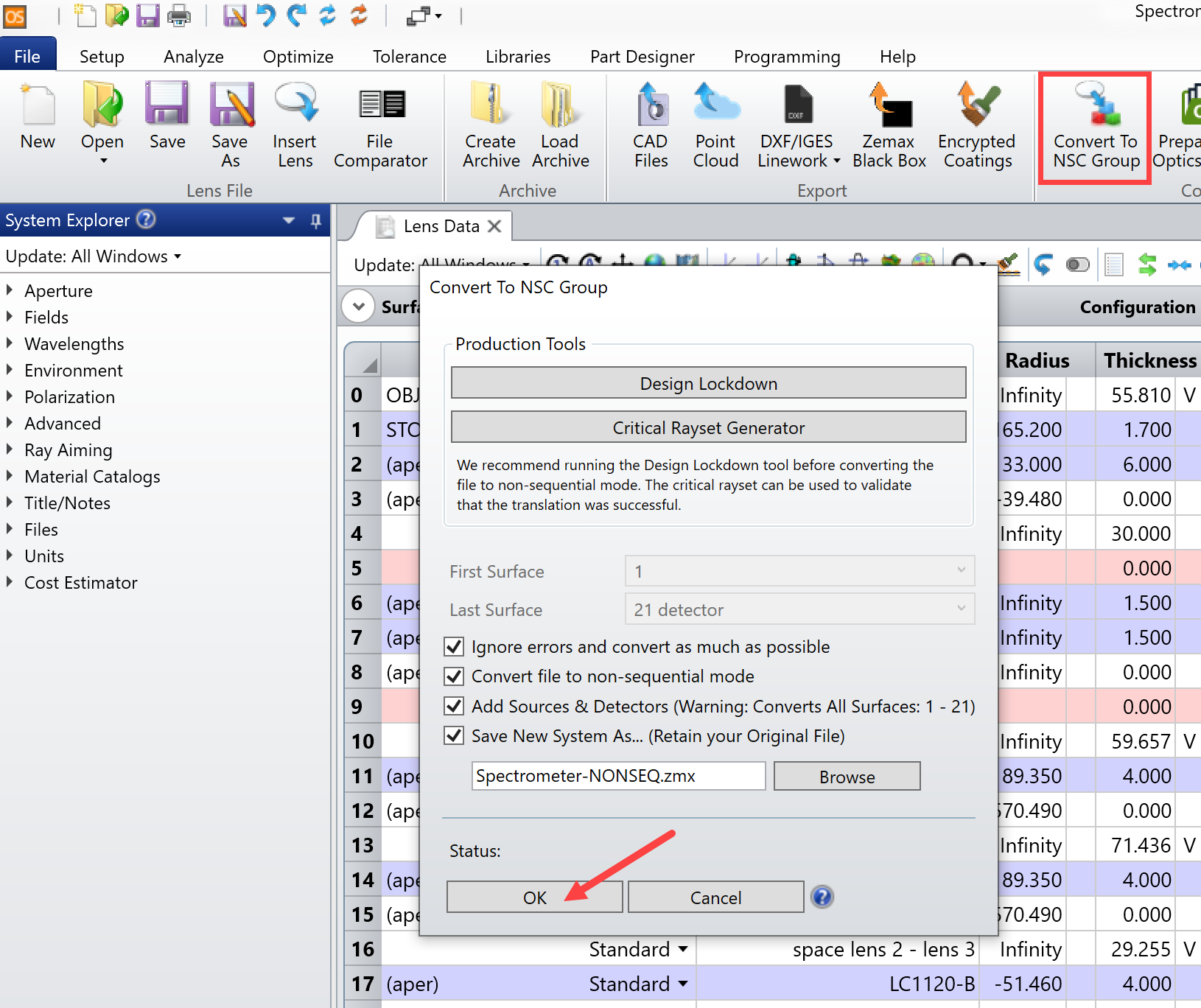Click the Design Lockdown button
The height and width of the screenshot is (1008, 1201).
pyautogui.click(x=709, y=383)
